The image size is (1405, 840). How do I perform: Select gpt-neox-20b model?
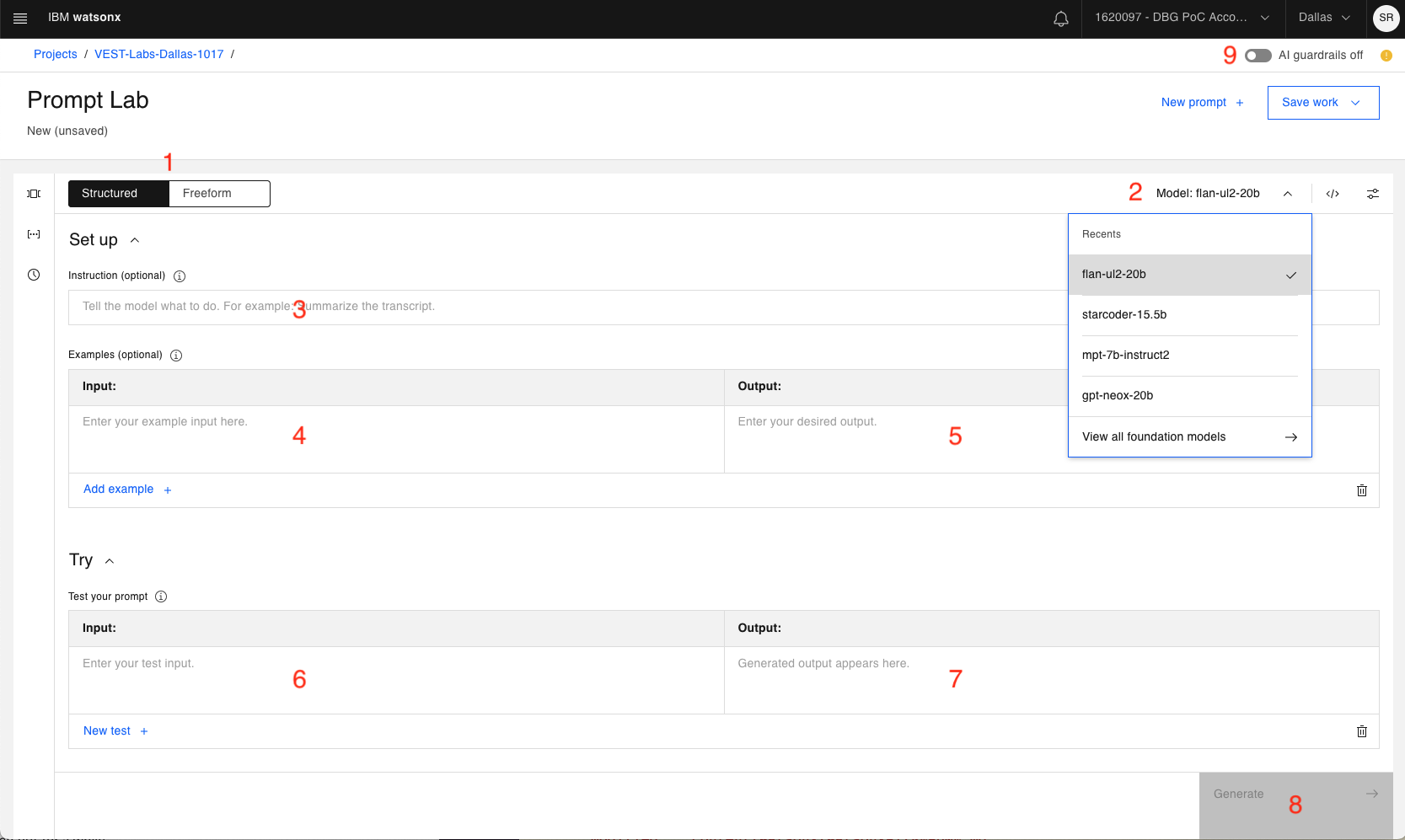[1189, 396]
